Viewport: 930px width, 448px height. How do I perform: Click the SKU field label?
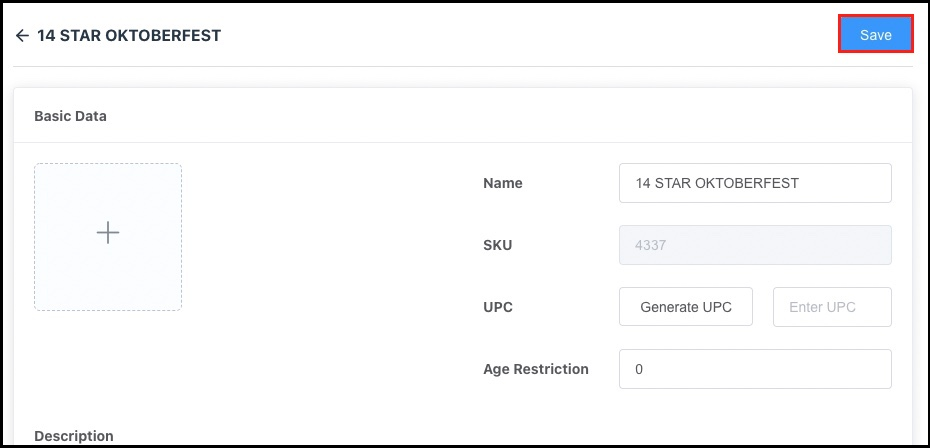click(x=498, y=245)
